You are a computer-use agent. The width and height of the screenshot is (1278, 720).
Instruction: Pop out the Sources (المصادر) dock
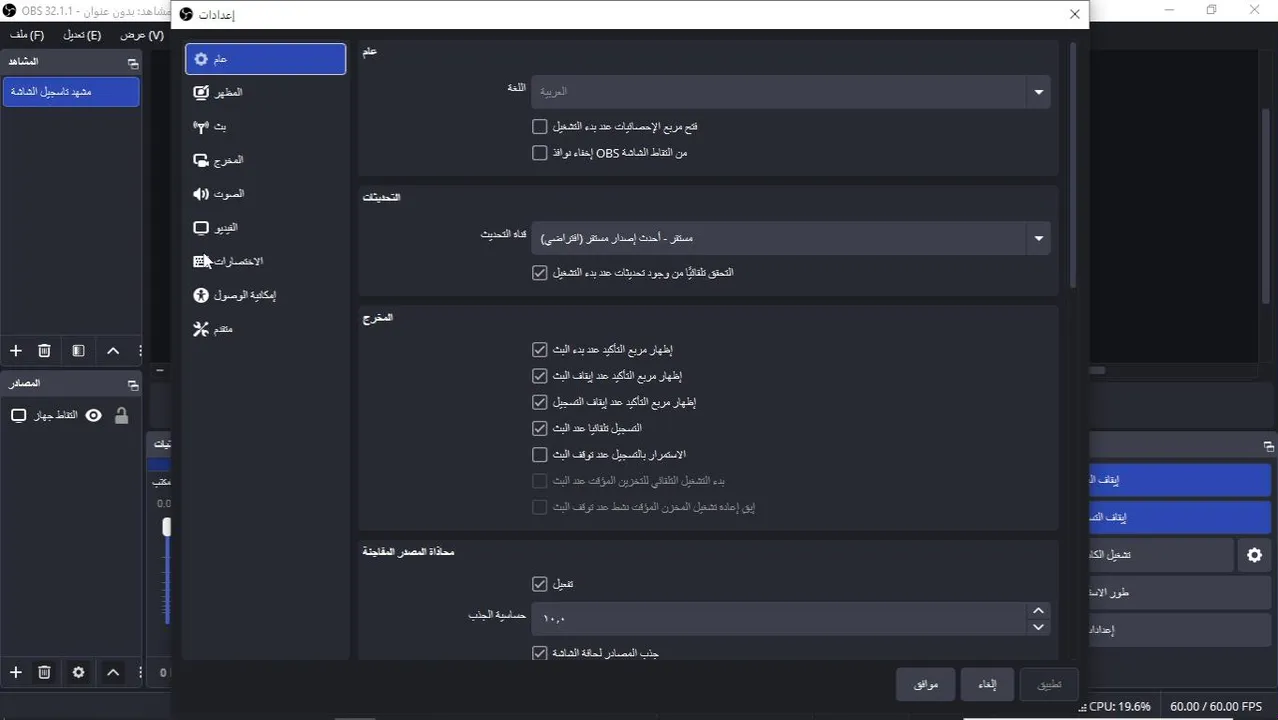(132, 385)
